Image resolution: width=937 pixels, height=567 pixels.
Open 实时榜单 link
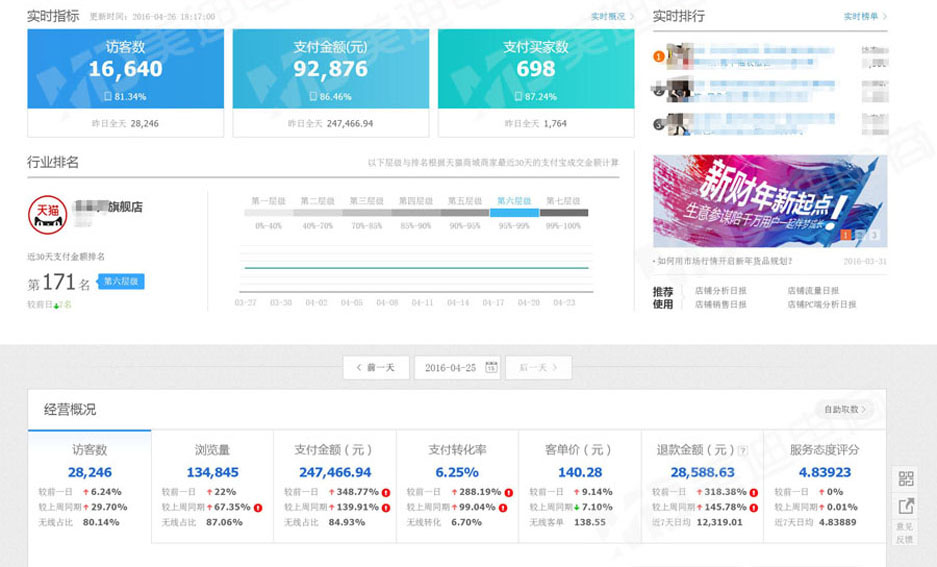pyautogui.click(x=865, y=17)
